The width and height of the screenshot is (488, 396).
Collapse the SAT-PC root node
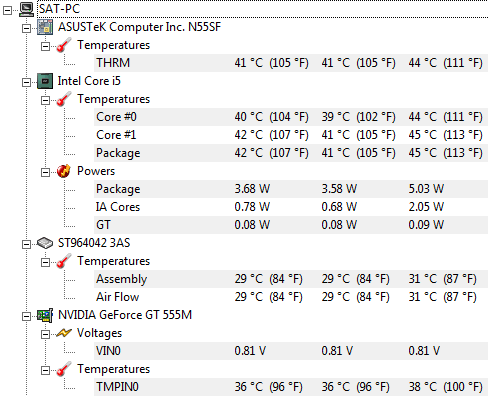click(7, 10)
